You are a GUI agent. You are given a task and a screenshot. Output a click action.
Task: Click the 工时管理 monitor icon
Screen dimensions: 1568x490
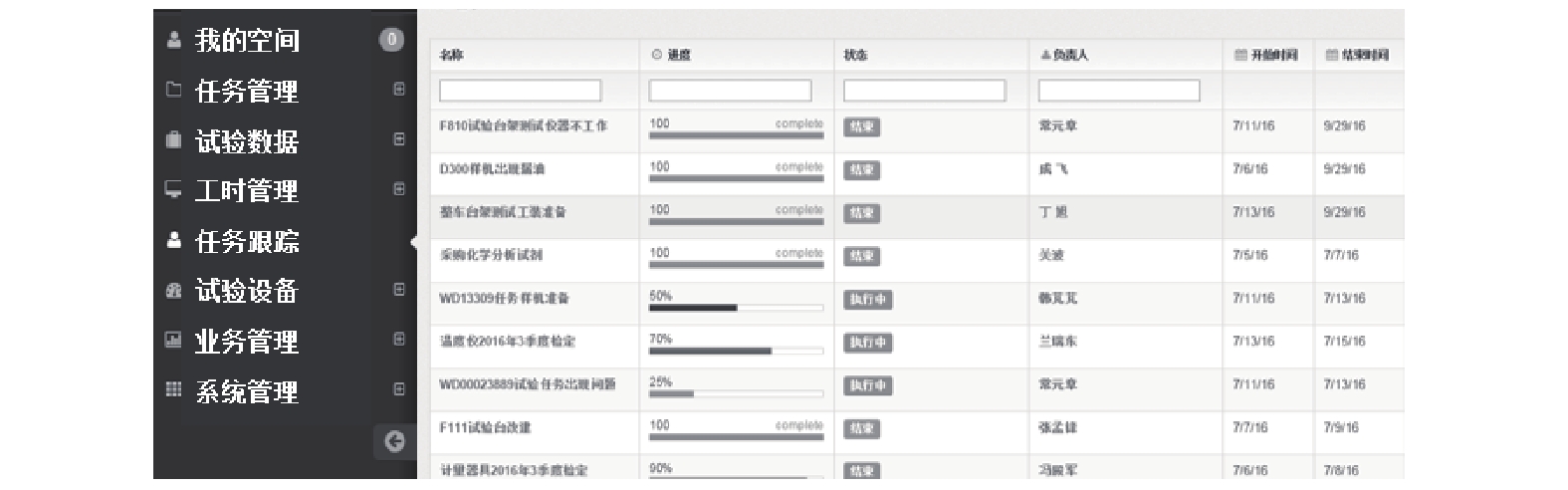pos(173,189)
